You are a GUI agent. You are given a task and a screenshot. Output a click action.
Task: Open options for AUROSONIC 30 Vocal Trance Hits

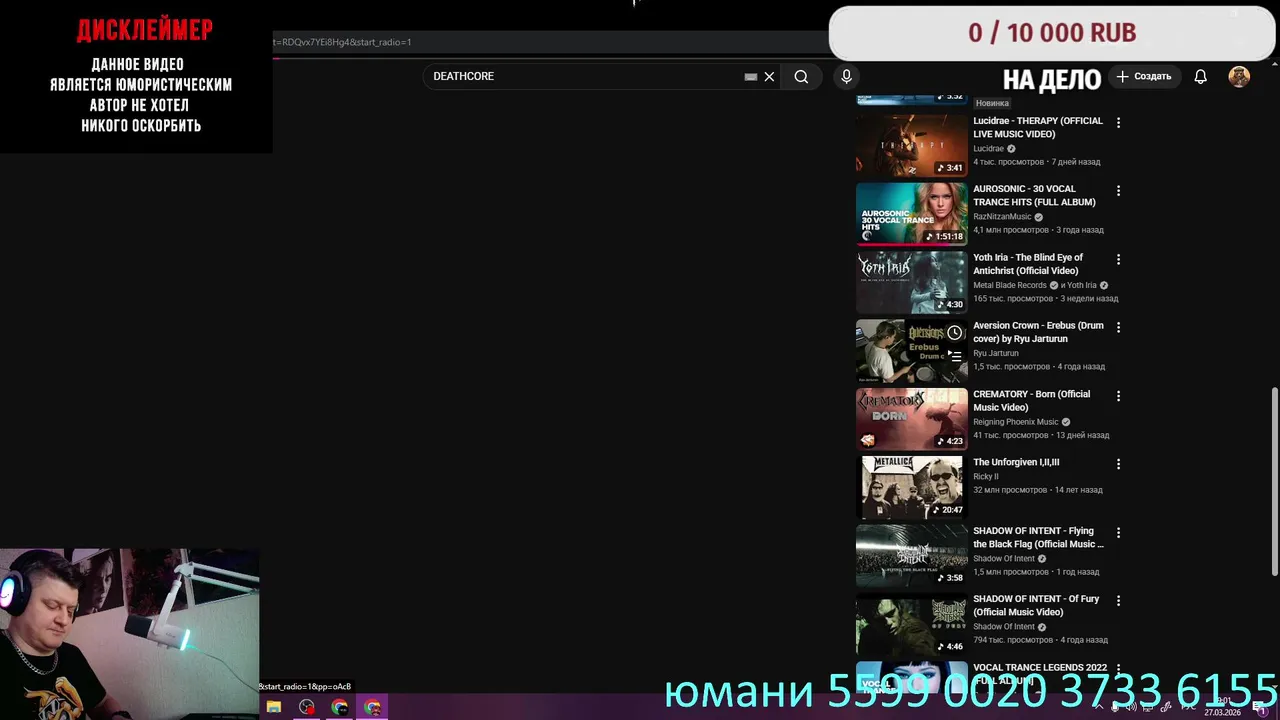pos(1118,191)
